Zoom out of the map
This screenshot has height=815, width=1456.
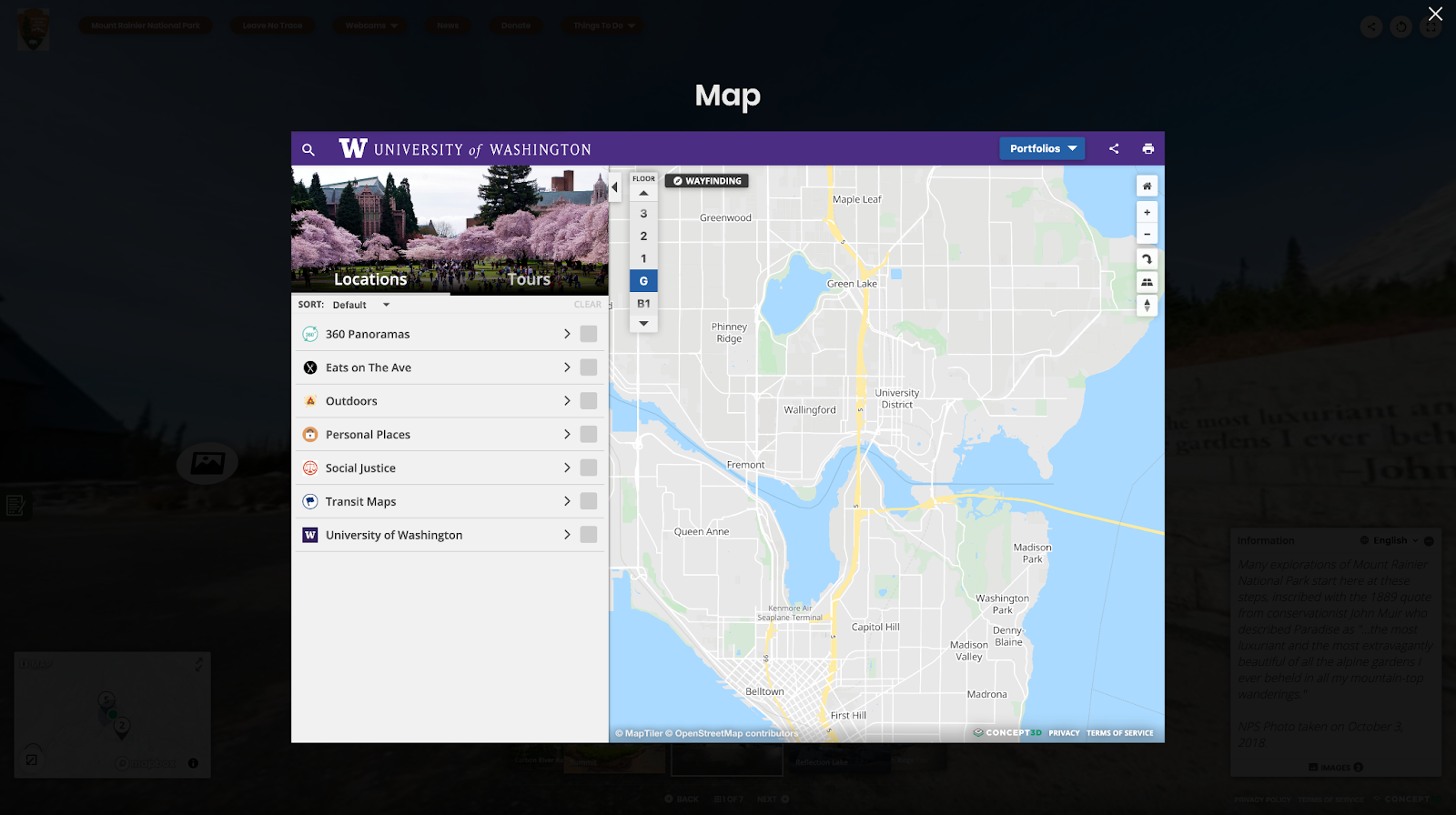click(x=1147, y=234)
